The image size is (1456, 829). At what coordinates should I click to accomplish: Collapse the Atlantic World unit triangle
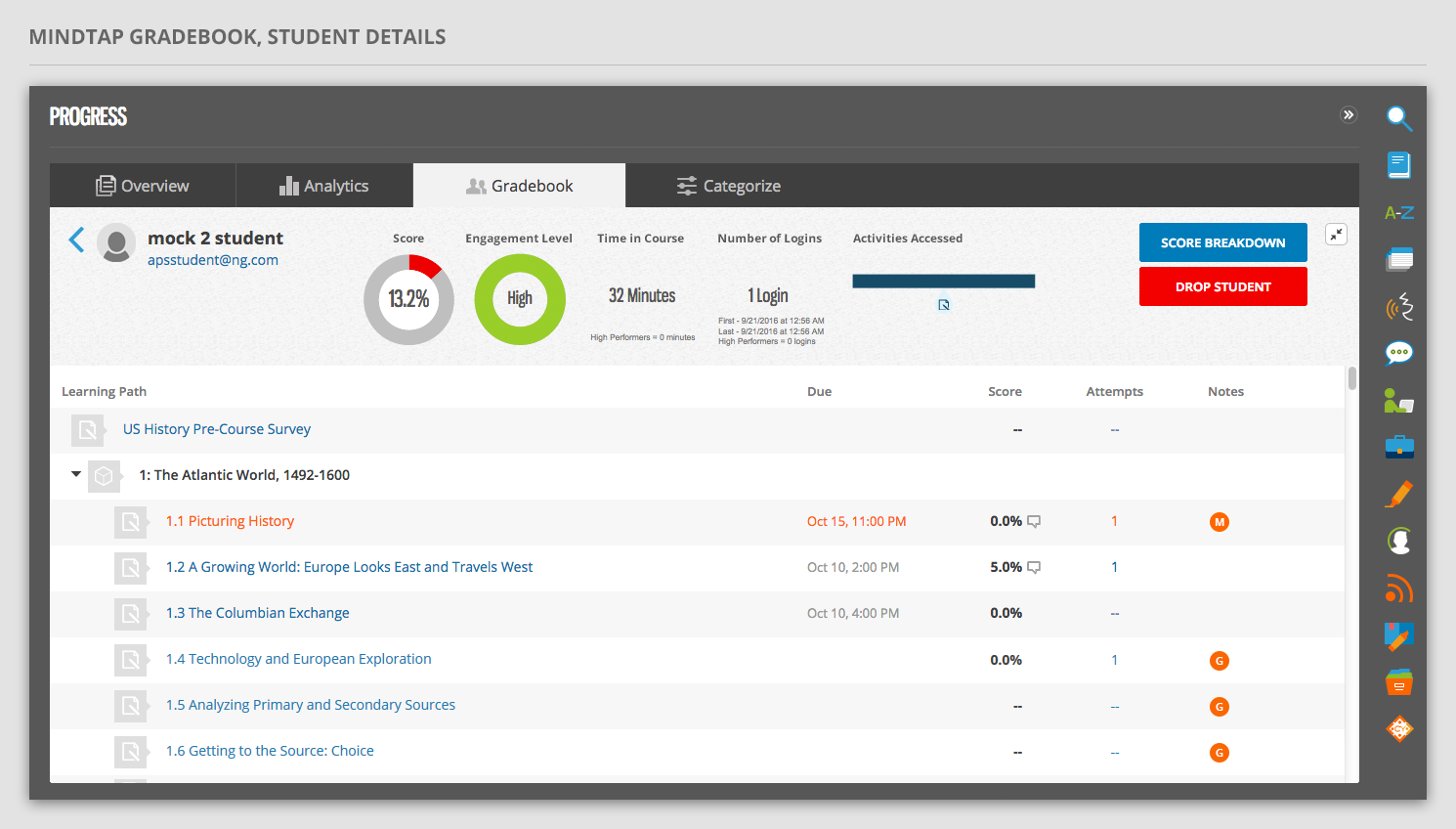tap(76, 474)
